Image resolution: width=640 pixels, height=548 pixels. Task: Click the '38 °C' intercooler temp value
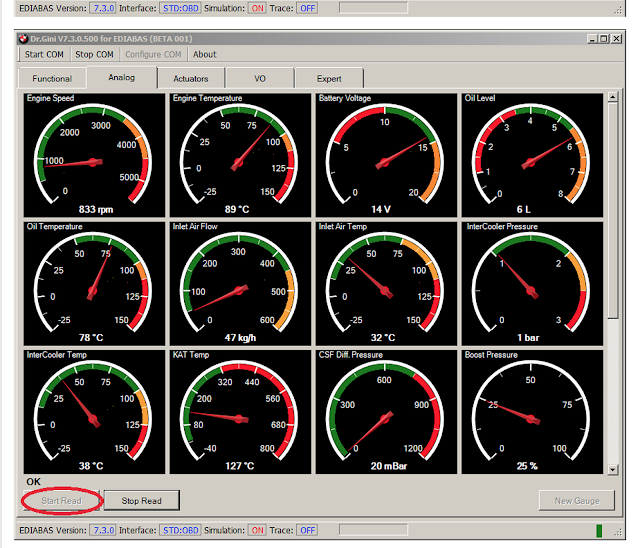tap(91, 466)
